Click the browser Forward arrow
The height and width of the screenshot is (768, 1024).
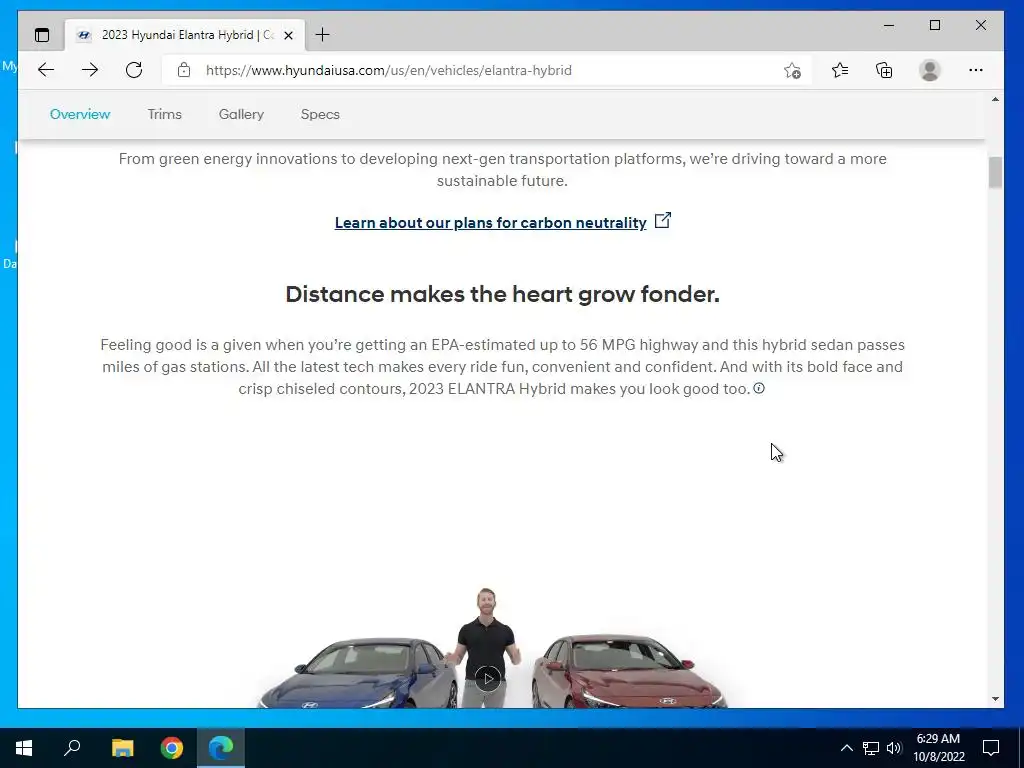pyautogui.click(x=90, y=70)
